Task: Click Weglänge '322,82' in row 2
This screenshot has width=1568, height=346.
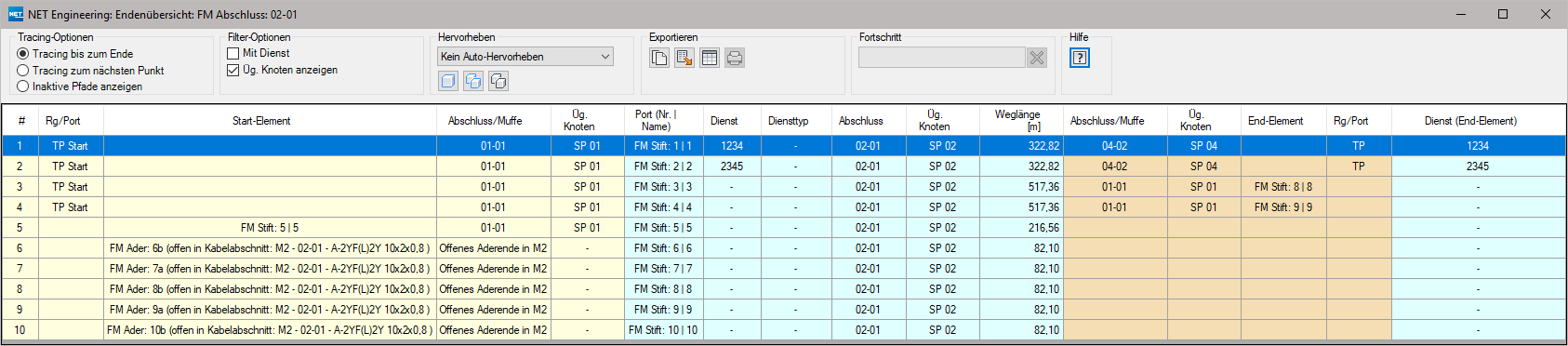Action: pyautogui.click(x=1022, y=166)
